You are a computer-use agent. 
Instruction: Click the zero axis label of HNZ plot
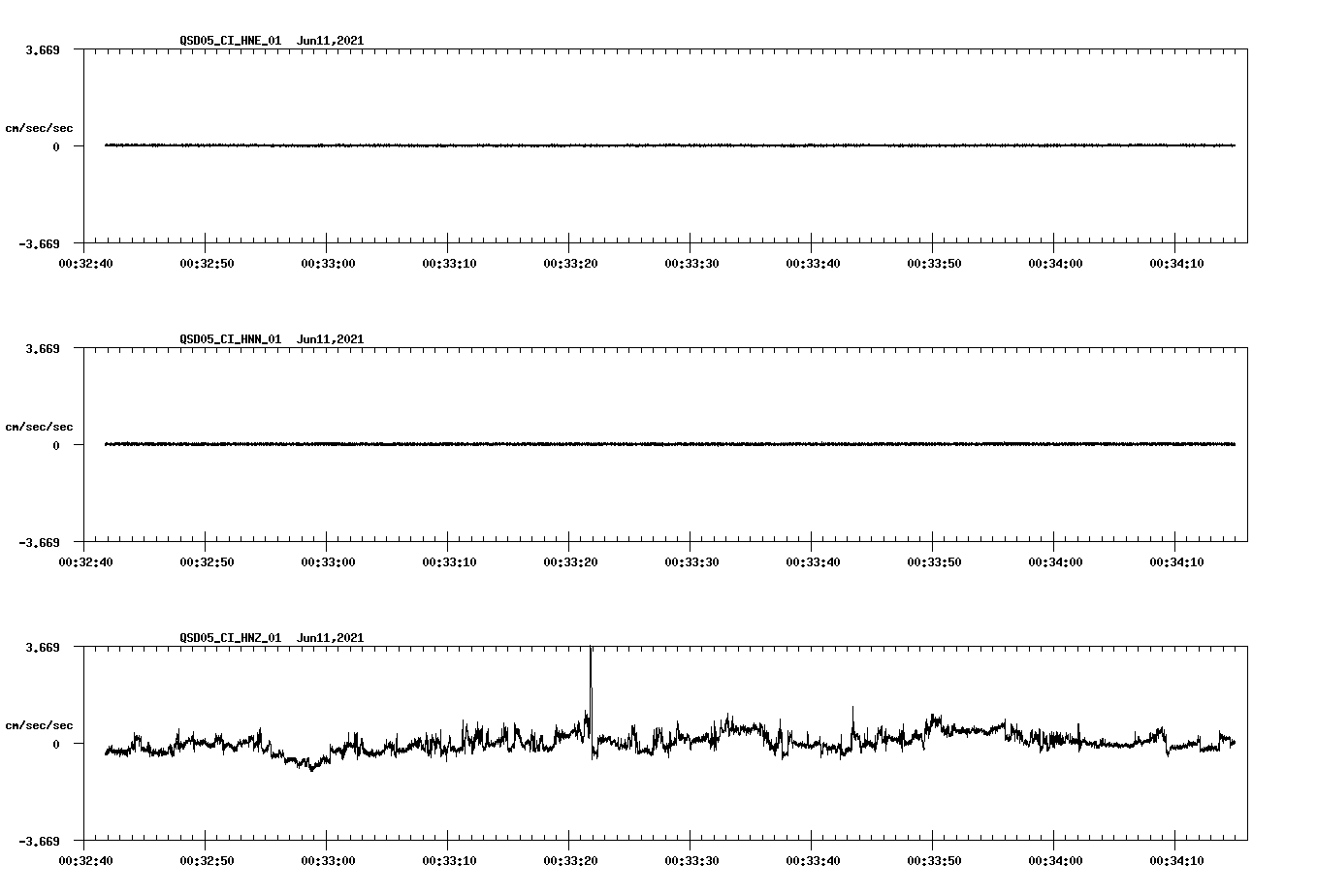click(x=56, y=744)
